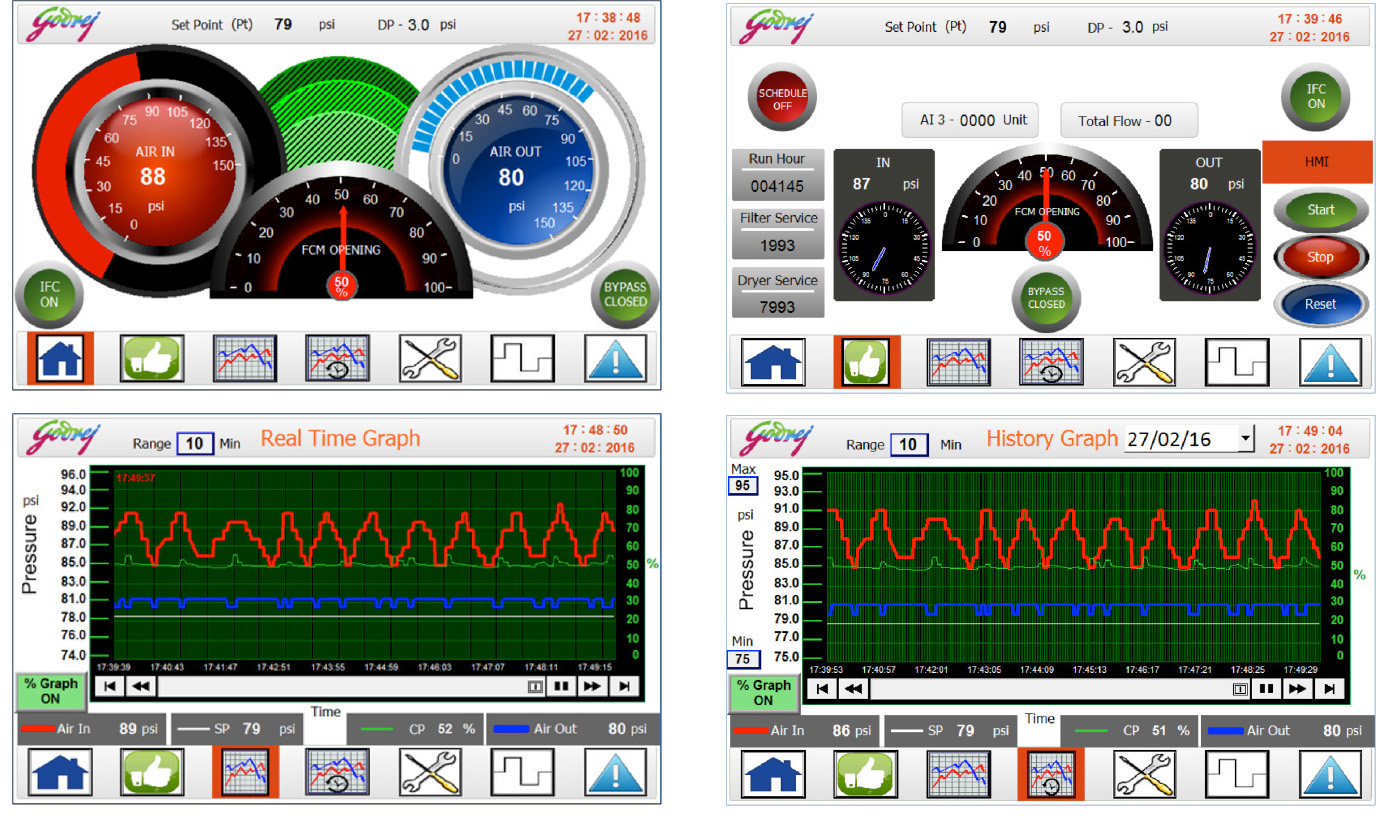Open history graph icon on Real Time Graph screen
Image resolution: width=1400 pixels, height=830 pixels.
pos(337,772)
